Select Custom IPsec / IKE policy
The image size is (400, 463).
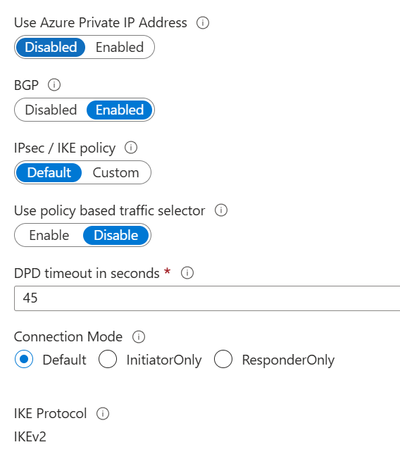click(x=116, y=173)
